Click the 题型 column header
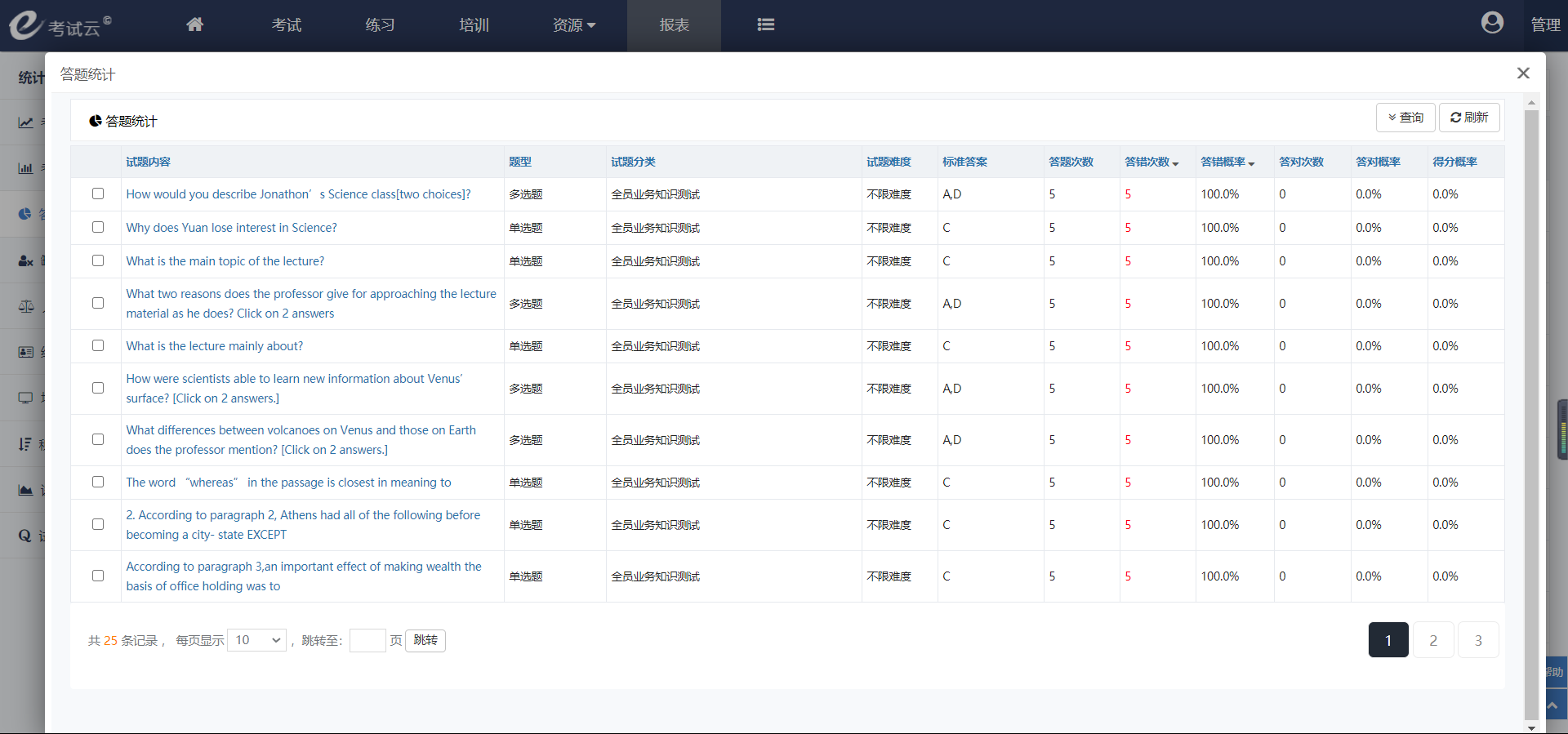The image size is (1568, 734). pyautogui.click(x=520, y=162)
